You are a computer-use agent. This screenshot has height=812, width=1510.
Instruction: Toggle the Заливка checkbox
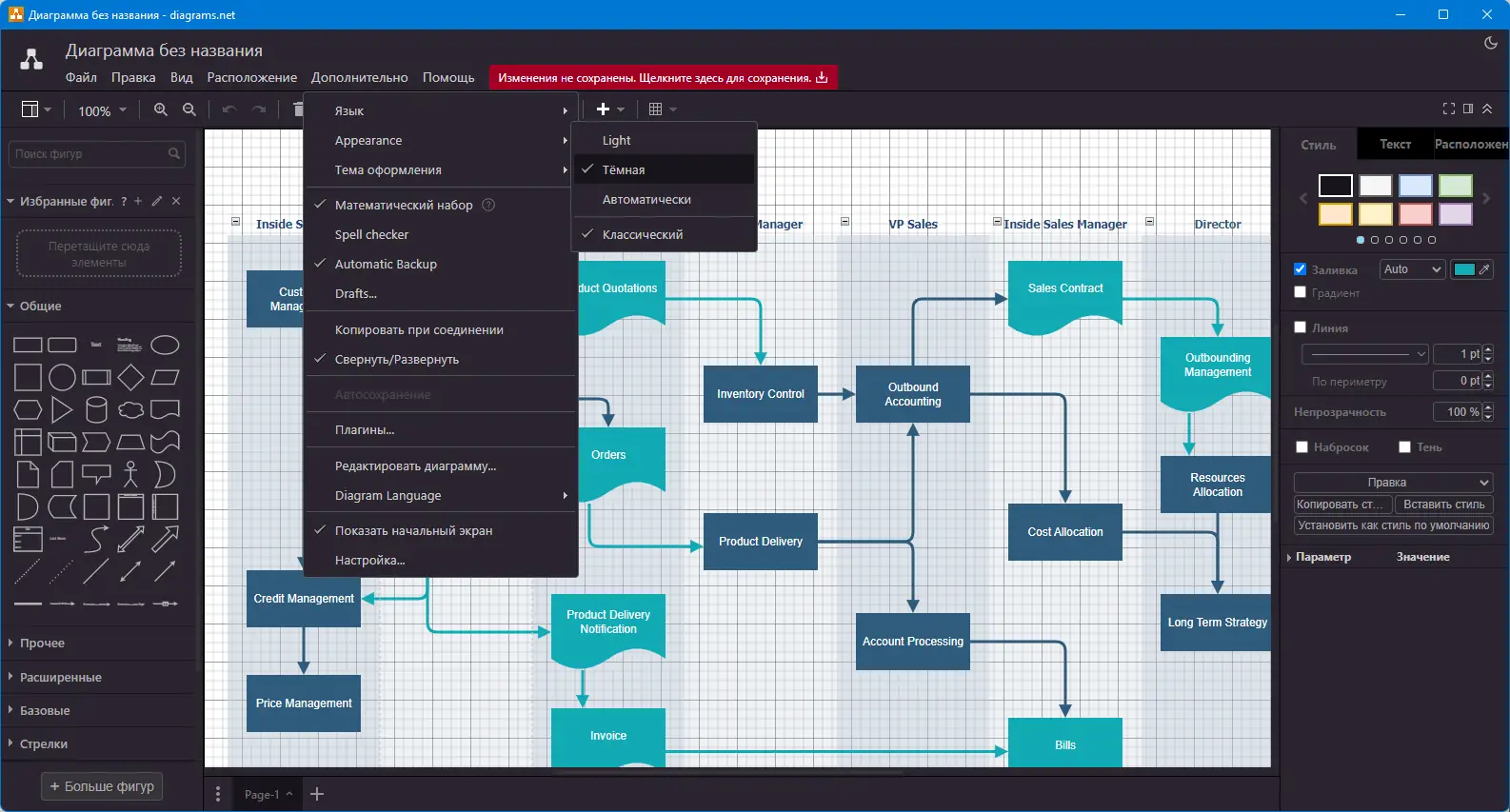pos(1301,269)
